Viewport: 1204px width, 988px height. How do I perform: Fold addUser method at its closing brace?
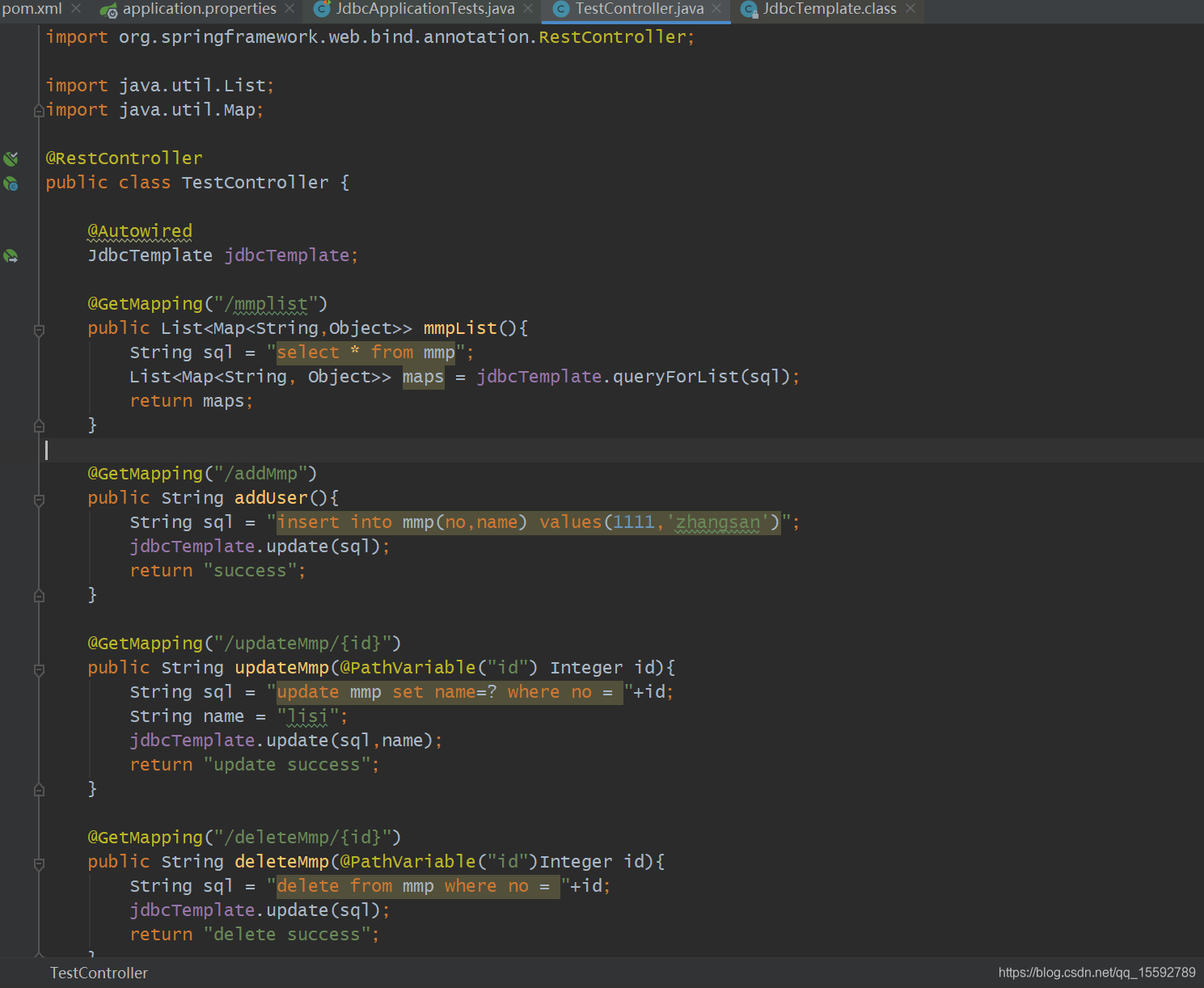(39, 595)
